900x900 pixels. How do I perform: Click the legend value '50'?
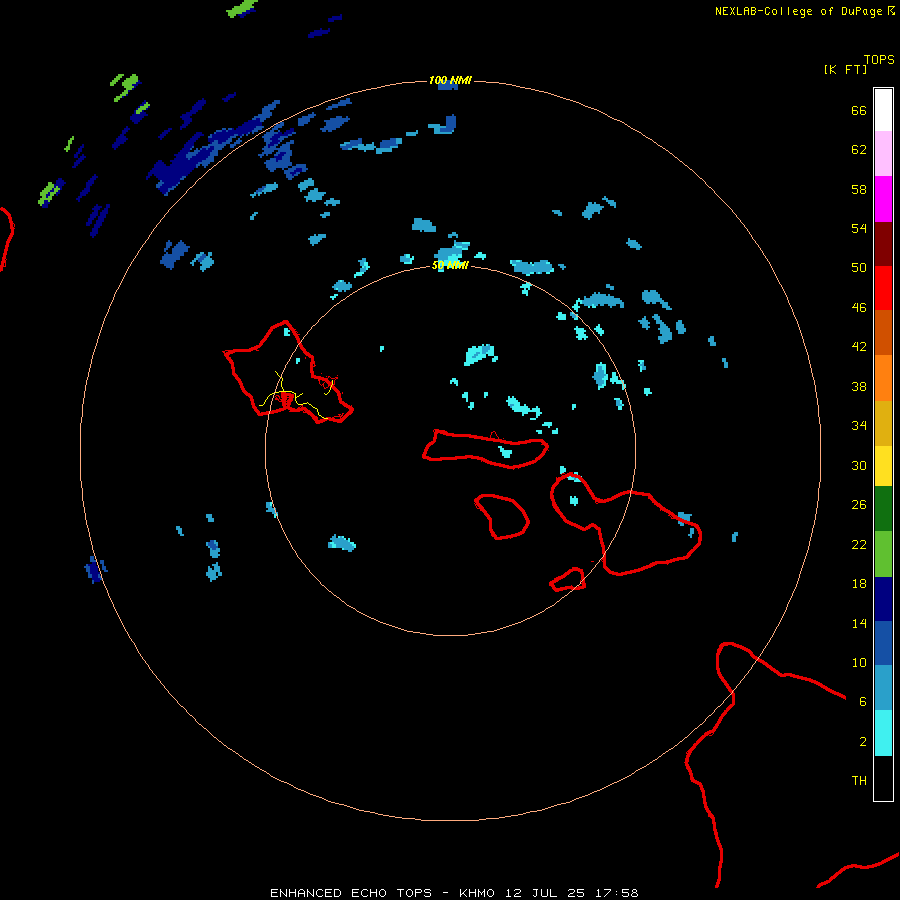[x=859, y=268]
